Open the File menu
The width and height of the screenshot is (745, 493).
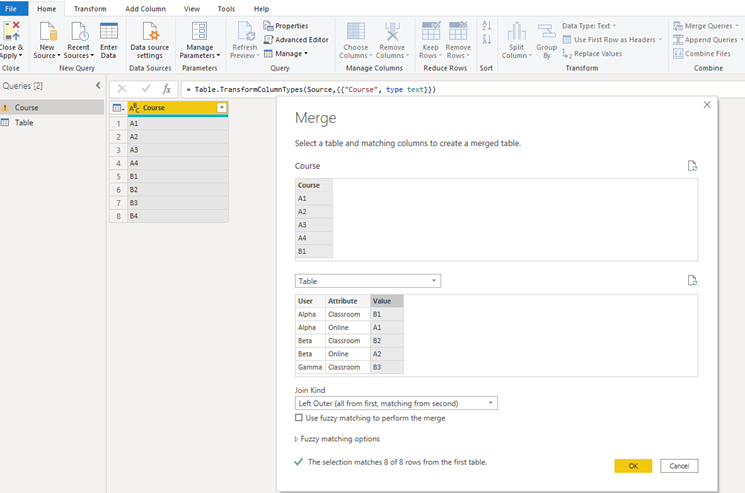[11, 9]
